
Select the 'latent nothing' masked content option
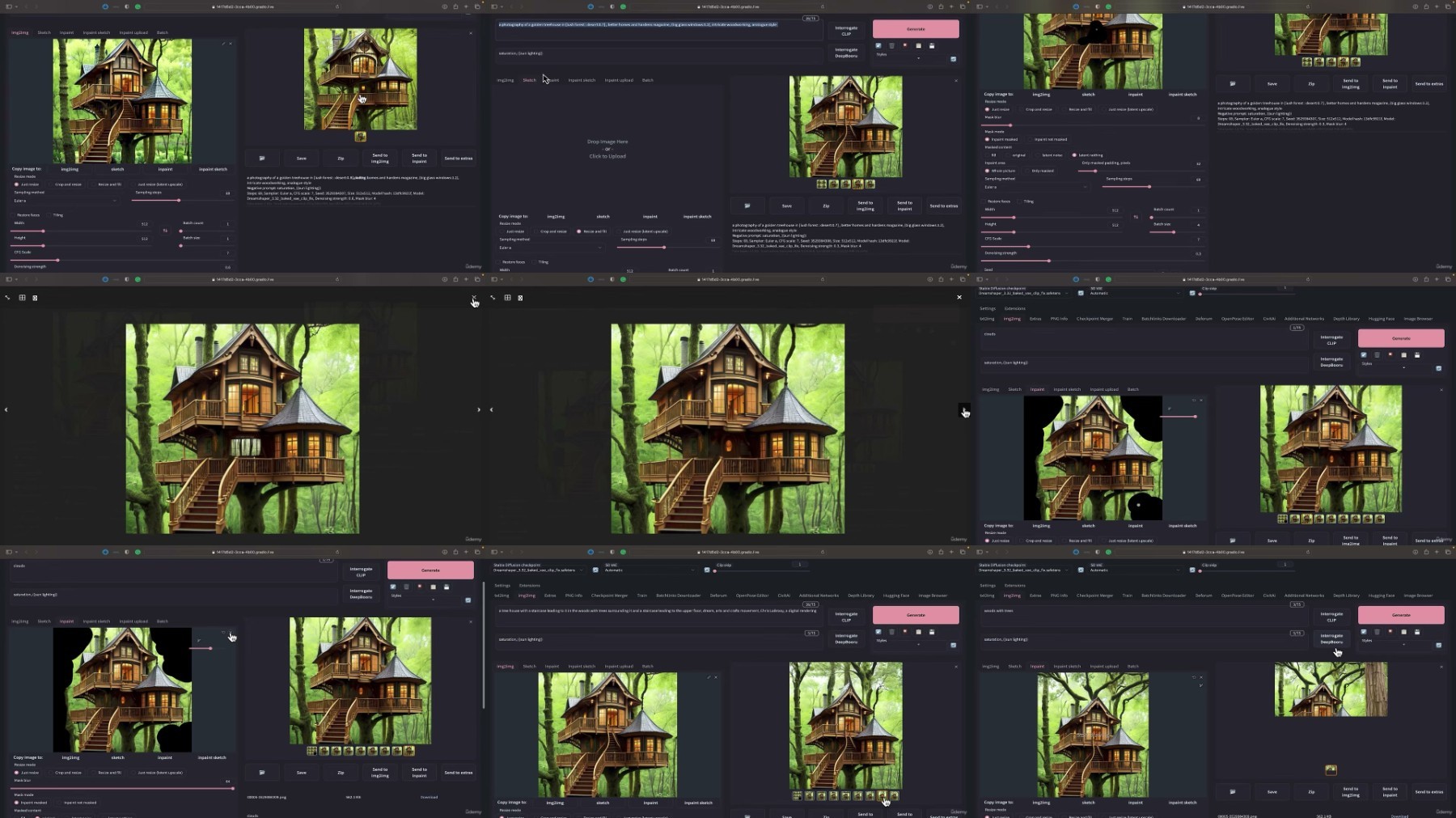1074,155
